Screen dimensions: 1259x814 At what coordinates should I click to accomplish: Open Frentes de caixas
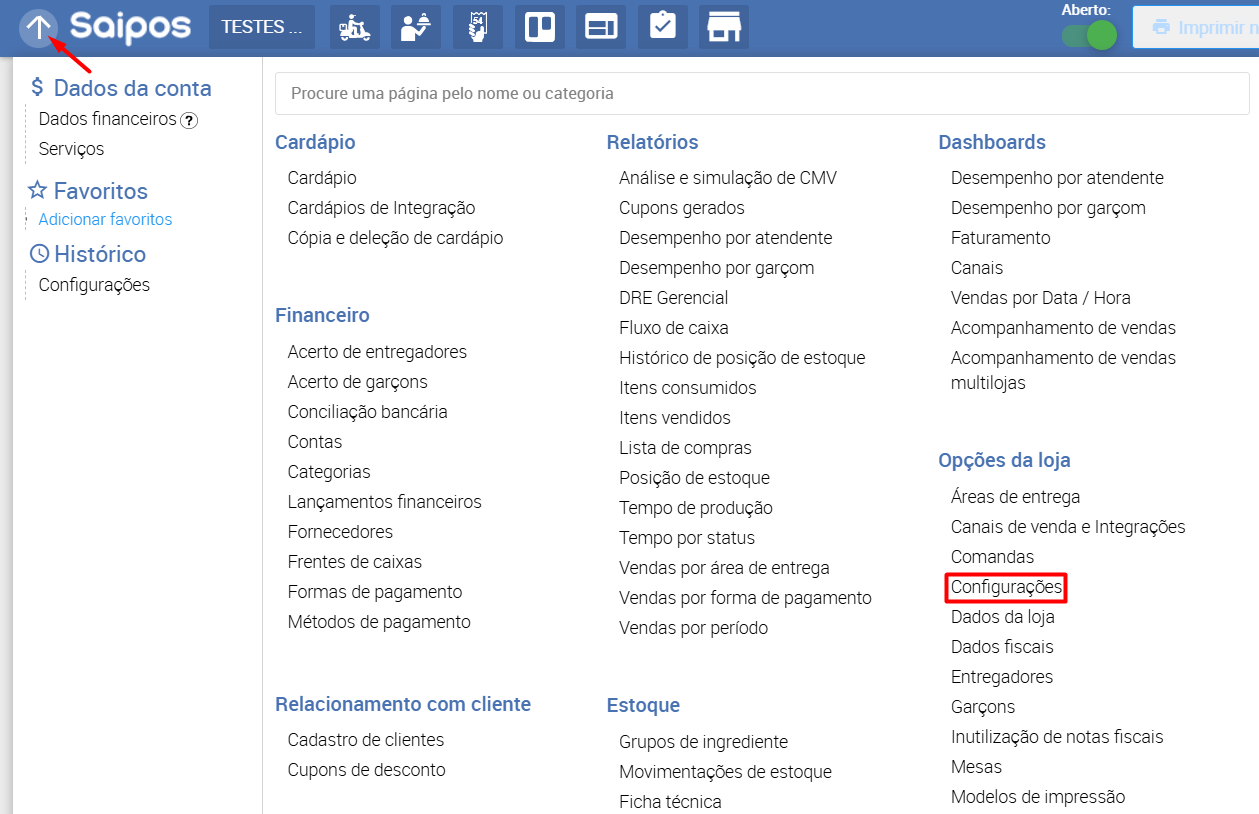pyautogui.click(x=354, y=562)
